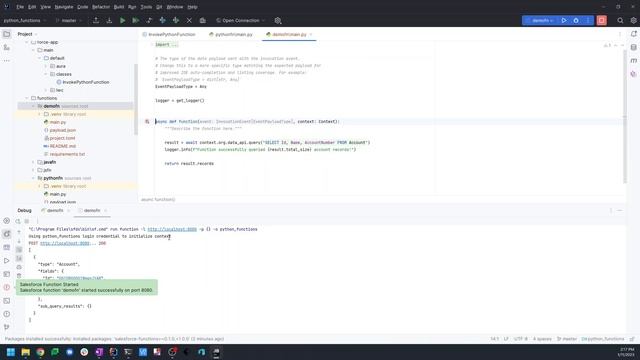The image size is (640, 360).
Task: Open the Navigate menu
Action: pos(64,7)
